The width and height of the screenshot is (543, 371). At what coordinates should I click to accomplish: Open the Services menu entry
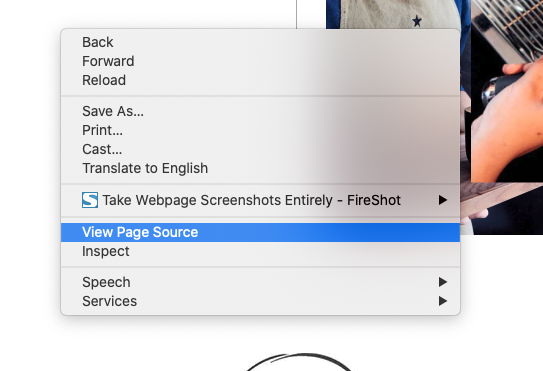click(260, 301)
